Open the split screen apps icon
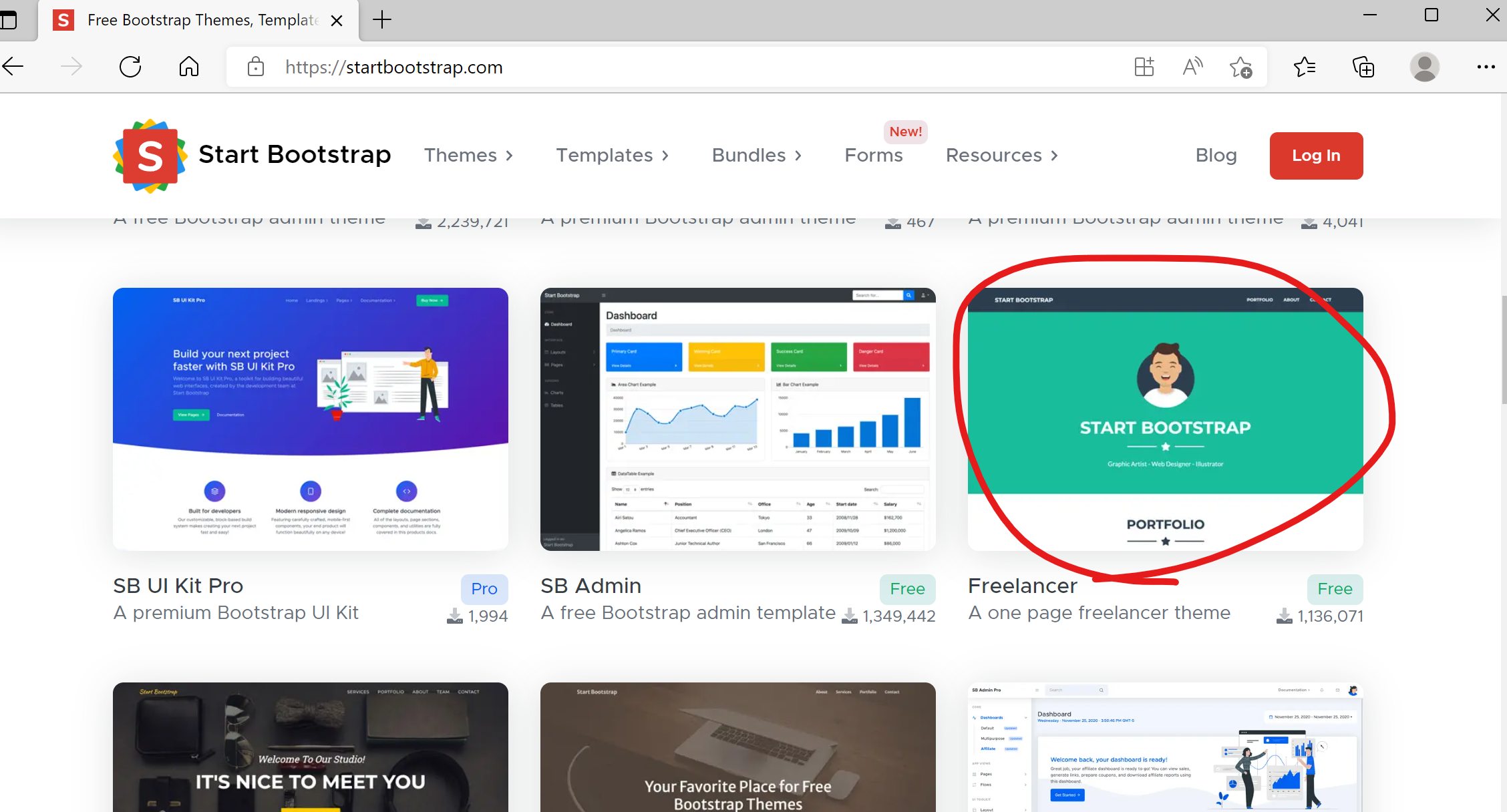 click(1144, 67)
